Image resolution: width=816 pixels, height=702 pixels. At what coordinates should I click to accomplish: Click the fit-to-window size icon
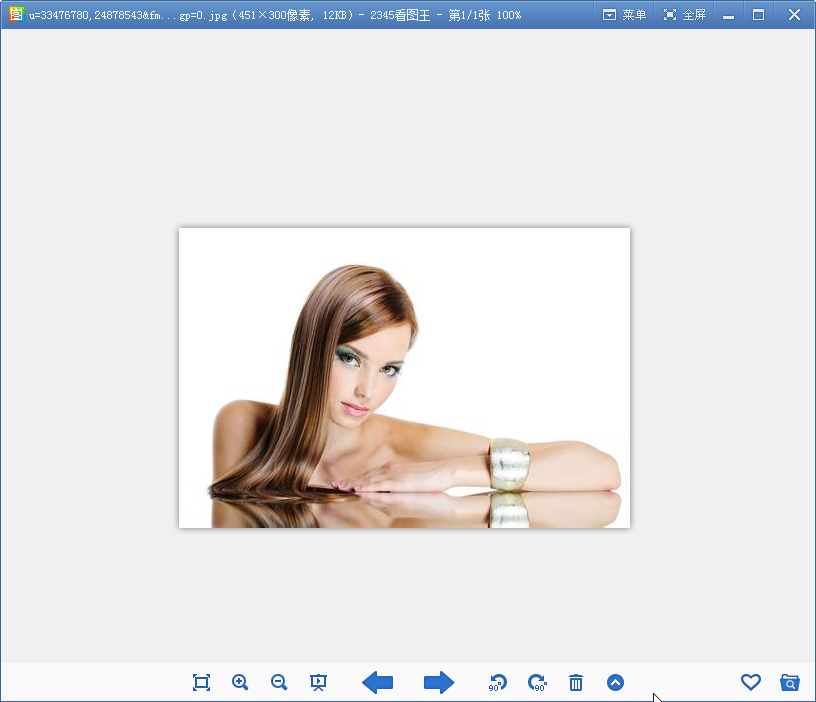click(201, 682)
